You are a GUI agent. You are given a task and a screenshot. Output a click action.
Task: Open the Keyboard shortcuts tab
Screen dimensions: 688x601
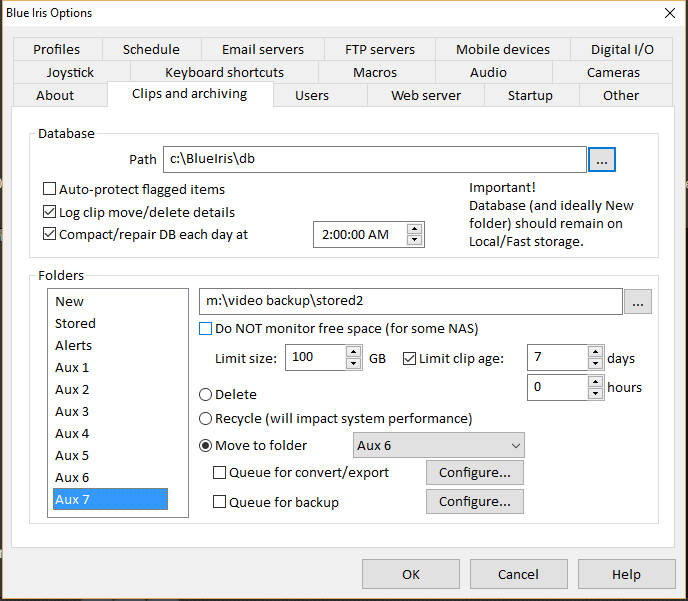click(x=224, y=72)
